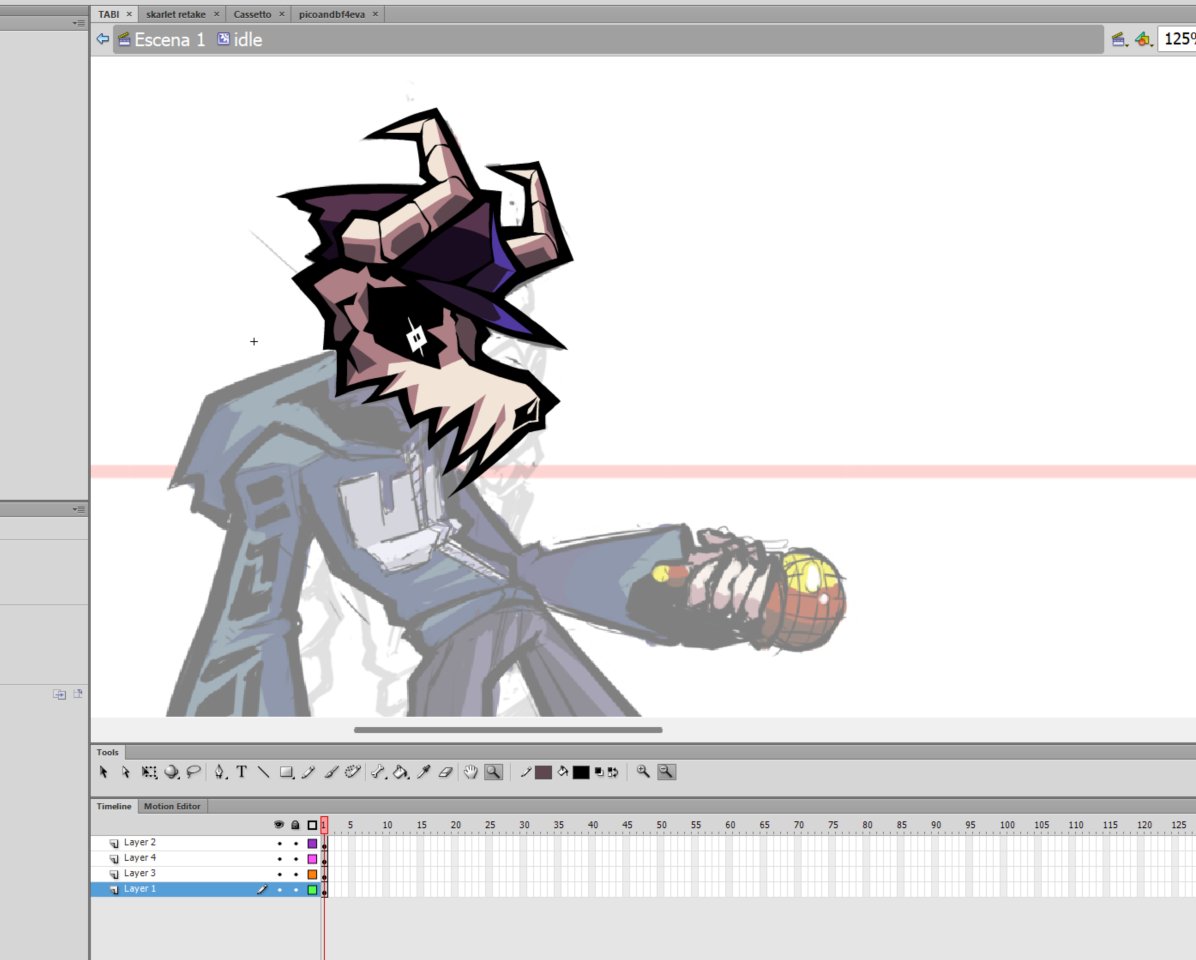Choose the Hand tool
Viewport: 1196px width, 960px height.
(471, 772)
